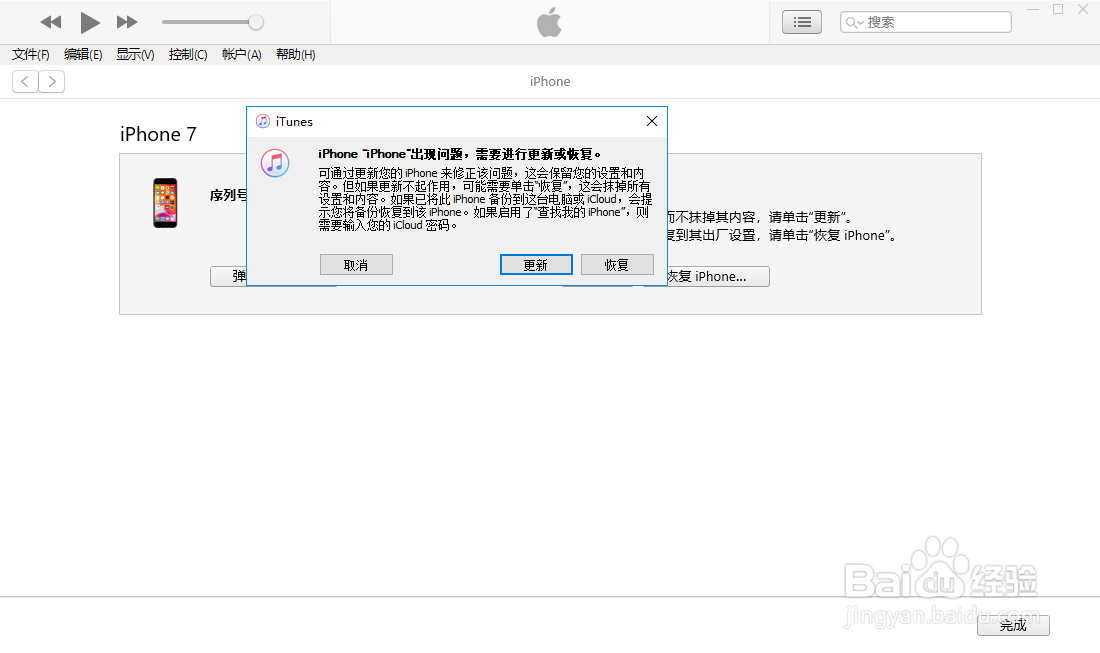Screen dimensions: 1100x653
Task: Minimize the iTunes window
Action: [x=1033, y=9]
